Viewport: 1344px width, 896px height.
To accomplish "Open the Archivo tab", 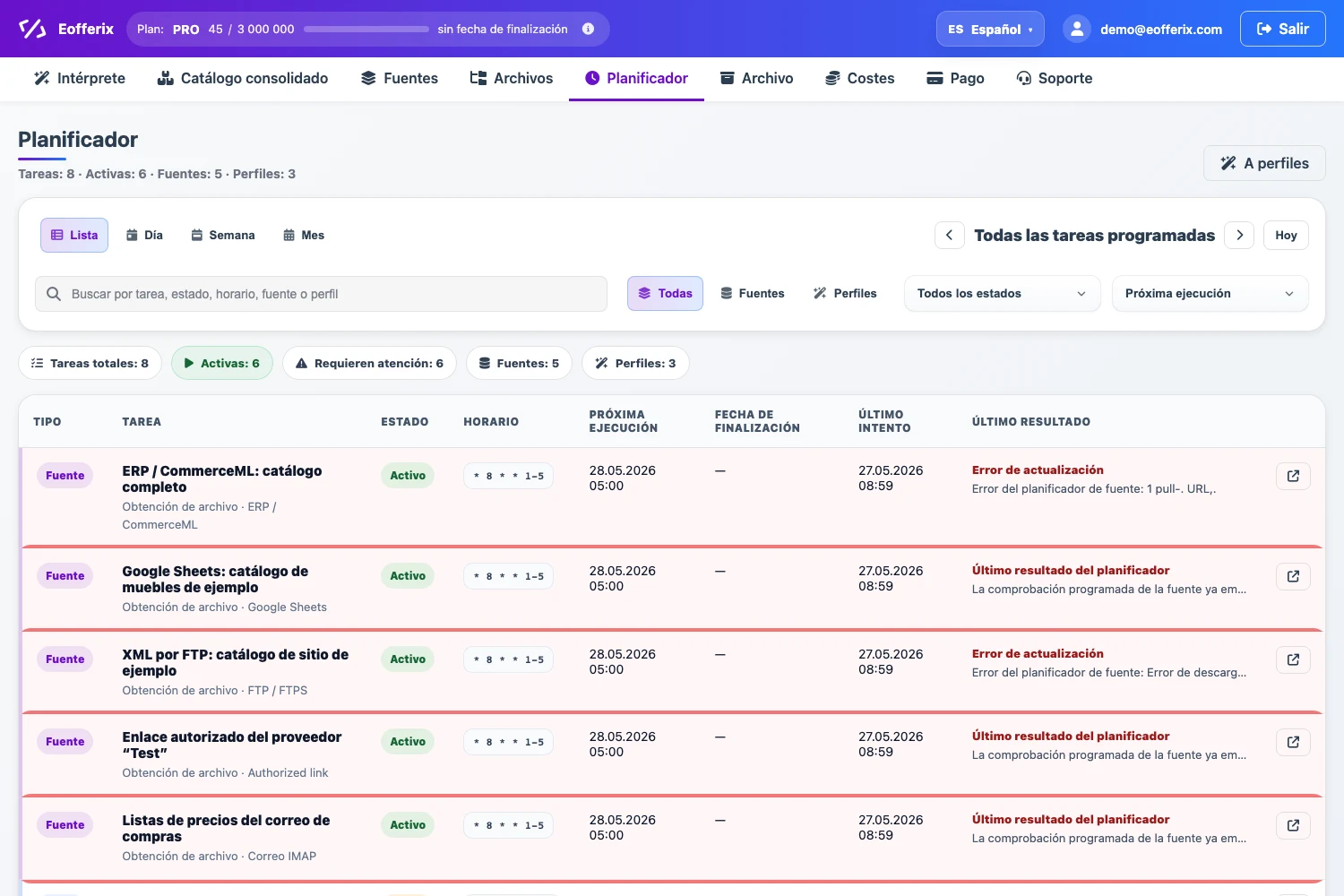I will pos(757,78).
